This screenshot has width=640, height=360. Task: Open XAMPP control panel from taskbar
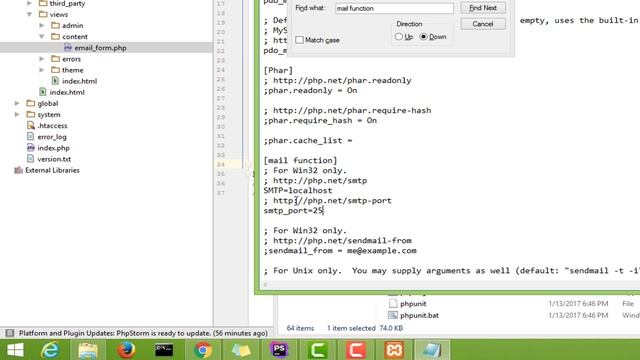pyautogui.click(x=393, y=350)
